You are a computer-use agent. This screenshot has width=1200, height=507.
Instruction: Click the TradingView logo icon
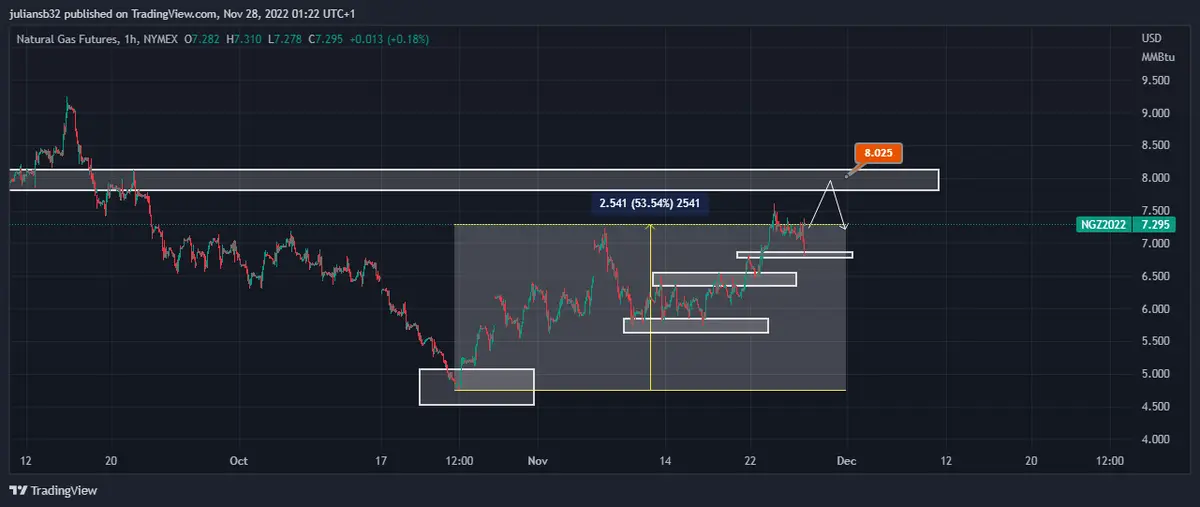pos(18,490)
